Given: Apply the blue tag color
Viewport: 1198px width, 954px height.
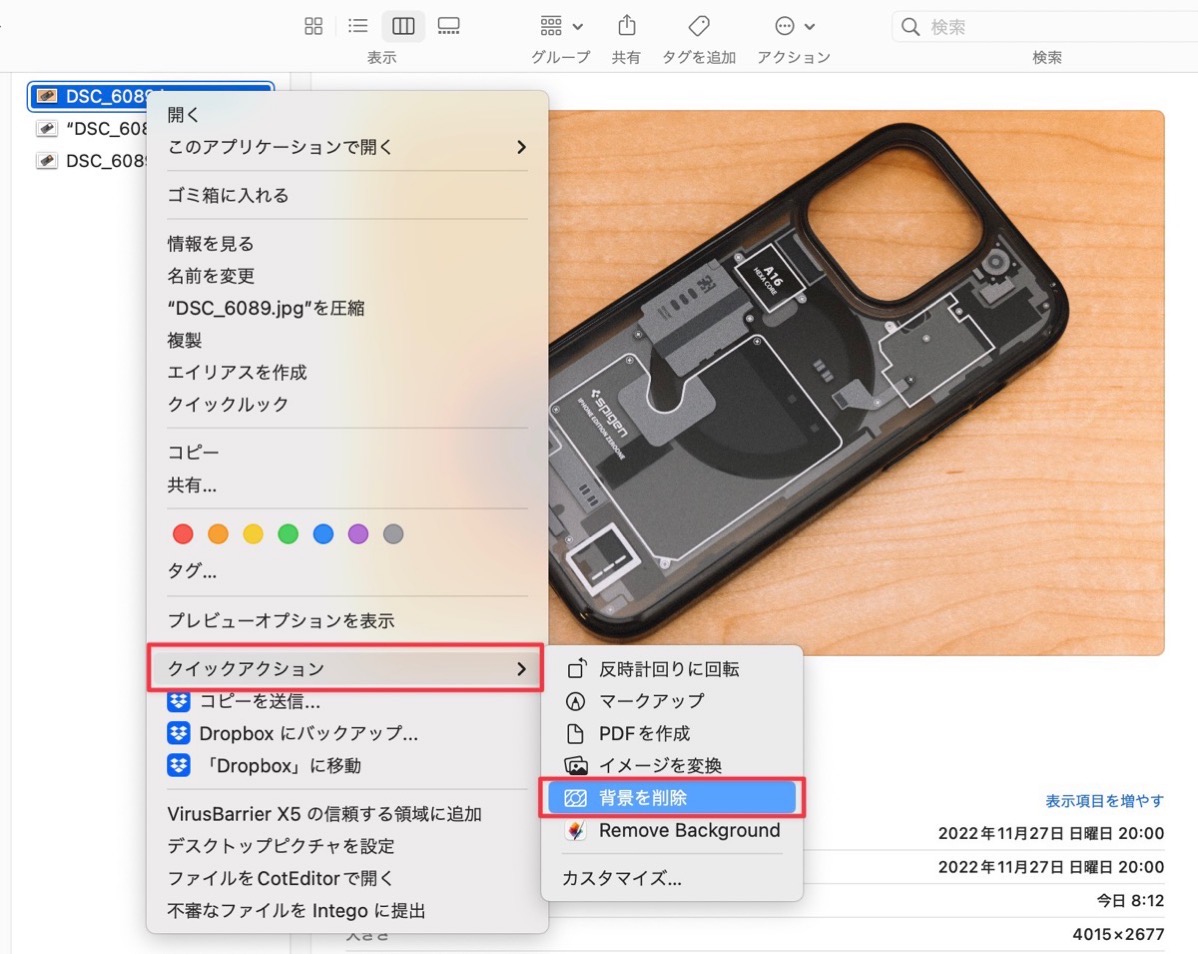Looking at the screenshot, I should [x=323, y=534].
